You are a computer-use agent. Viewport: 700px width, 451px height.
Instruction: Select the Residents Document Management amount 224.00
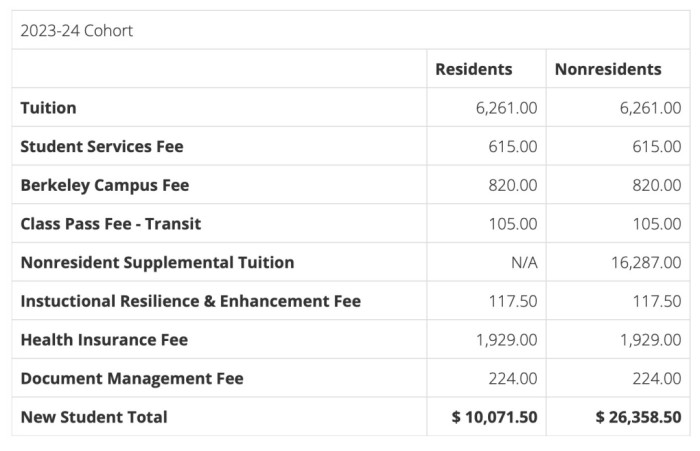[x=513, y=378]
